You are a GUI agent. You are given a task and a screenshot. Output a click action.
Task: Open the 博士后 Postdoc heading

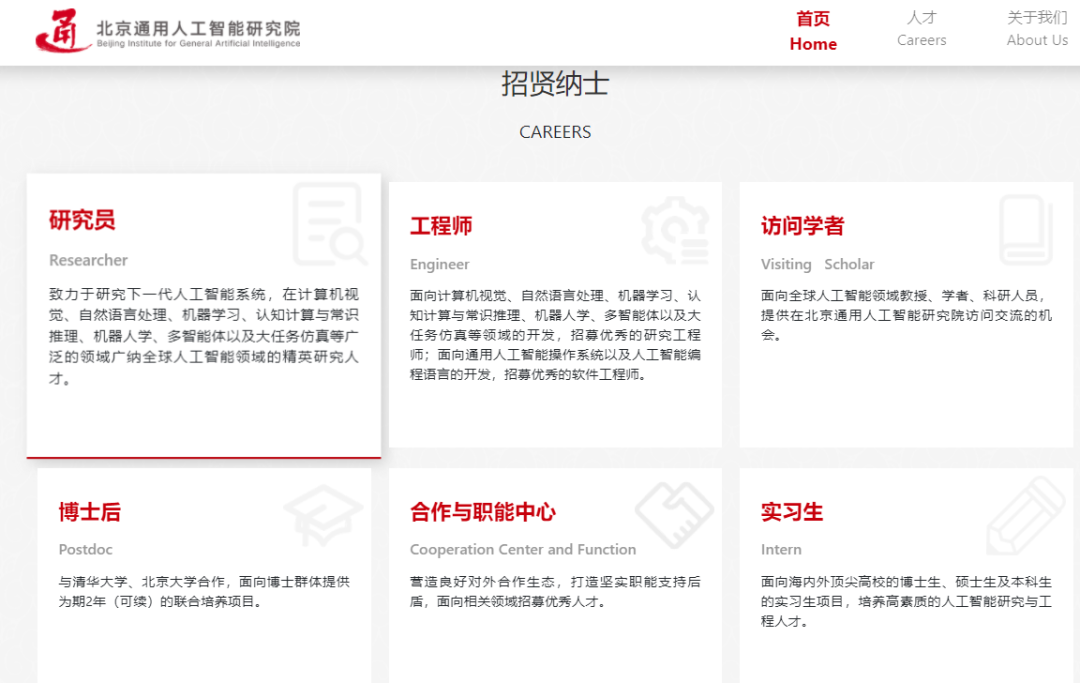click(x=89, y=512)
